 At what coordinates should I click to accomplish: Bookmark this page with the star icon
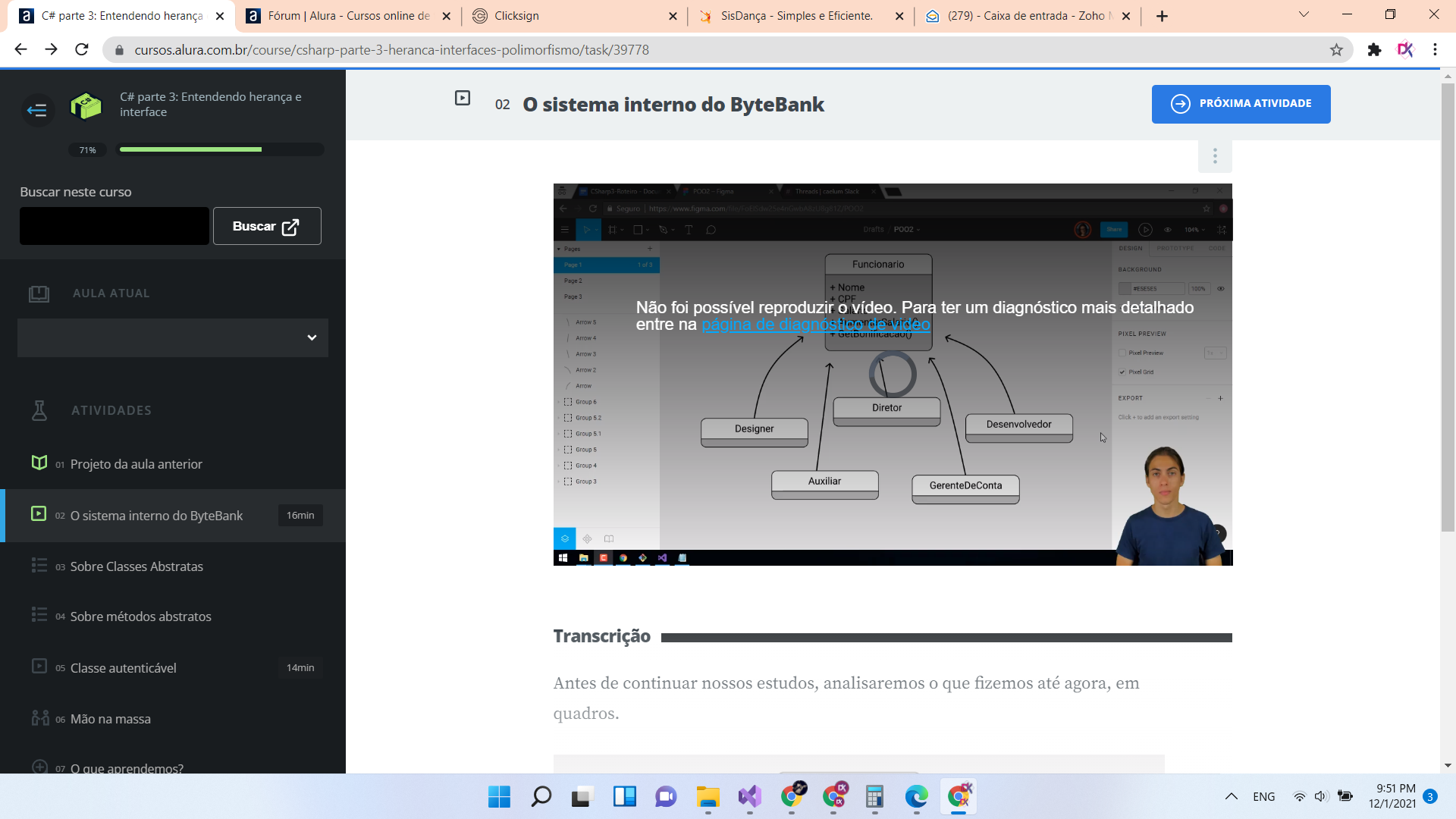1336,50
